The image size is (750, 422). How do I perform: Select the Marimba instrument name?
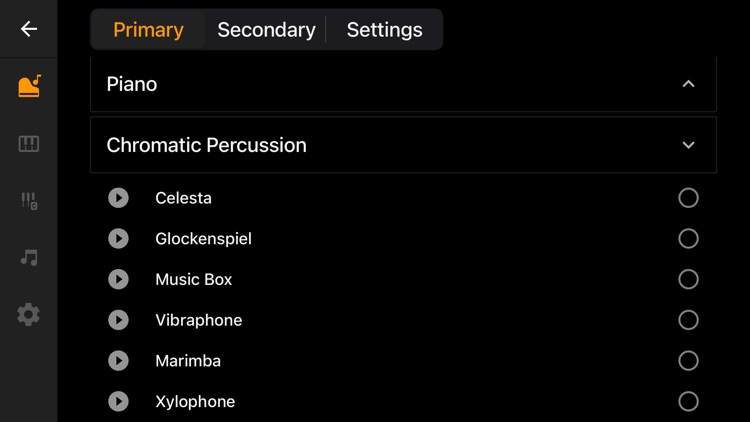(188, 361)
